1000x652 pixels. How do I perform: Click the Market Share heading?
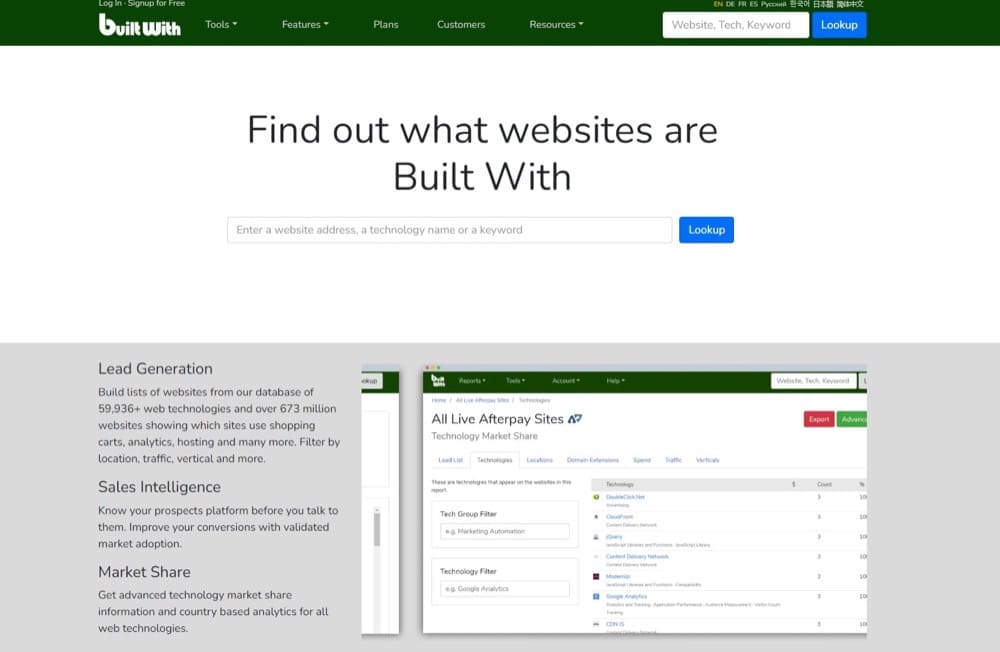tap(144, 572)
